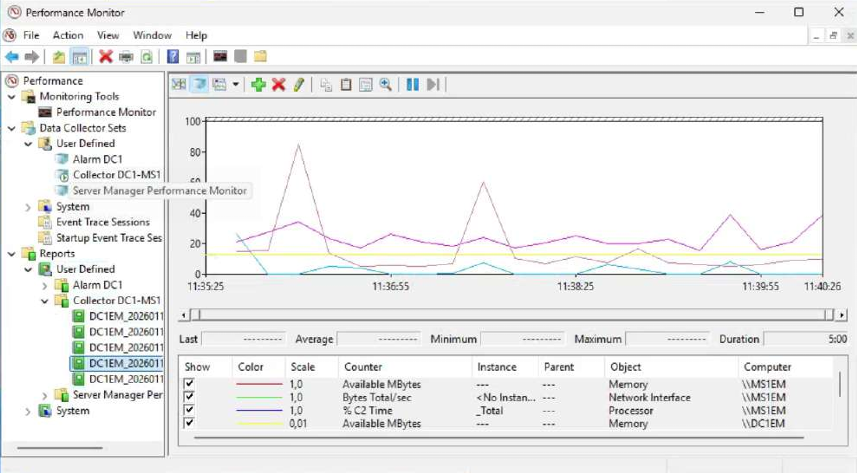
Task: Toggle Show/Hide Console Tree icon
Action: 80,56
